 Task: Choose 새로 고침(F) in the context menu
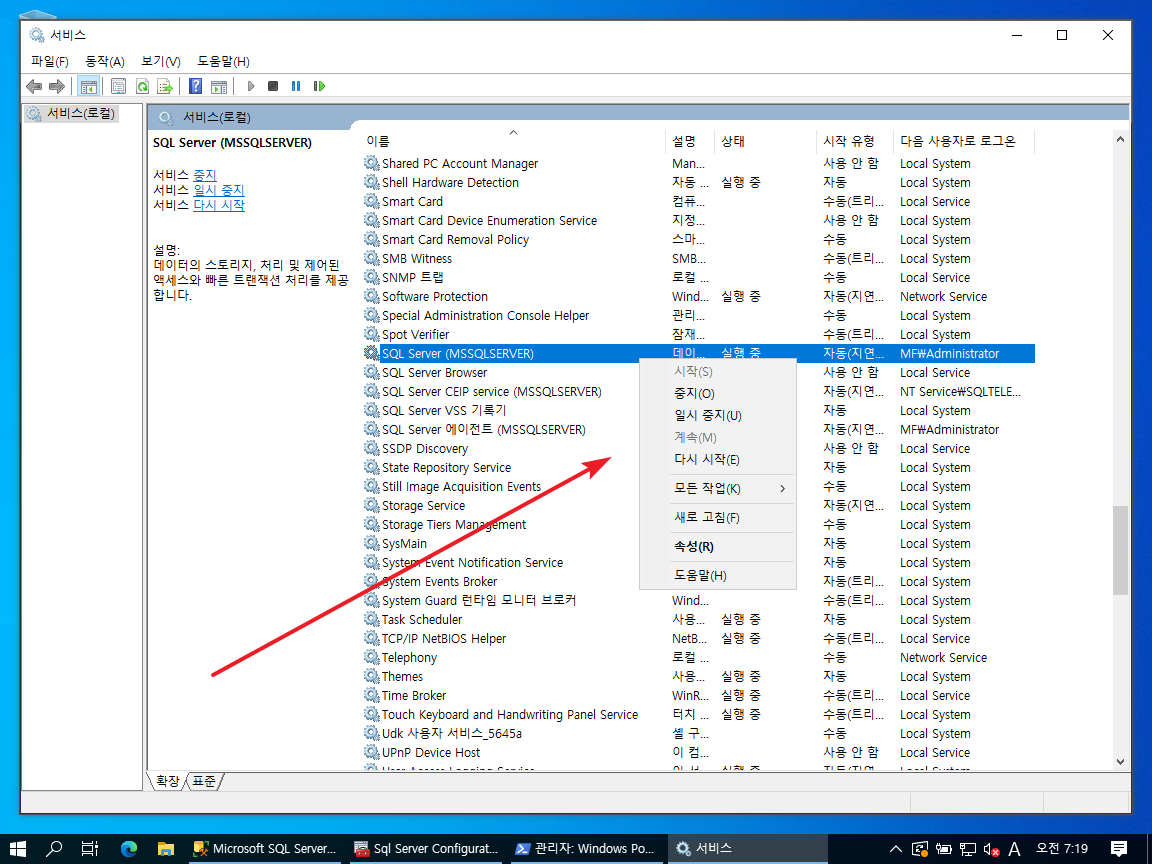point(718,518)
